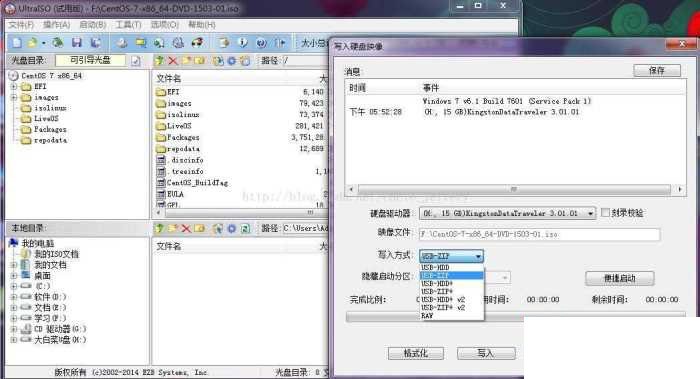Click the local 路径 path field
Image resolution: width=700 pixels, height=379 pixels.
tap(305, 229)
